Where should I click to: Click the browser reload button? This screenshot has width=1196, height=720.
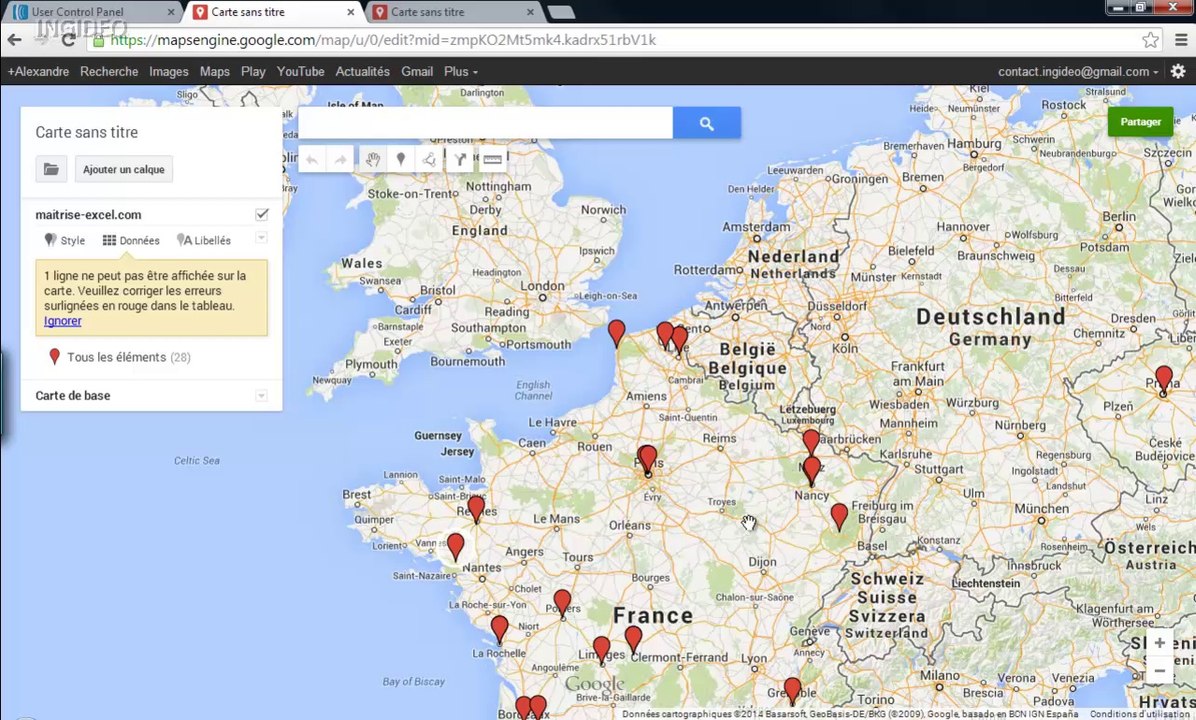click(x=68, y=40)
